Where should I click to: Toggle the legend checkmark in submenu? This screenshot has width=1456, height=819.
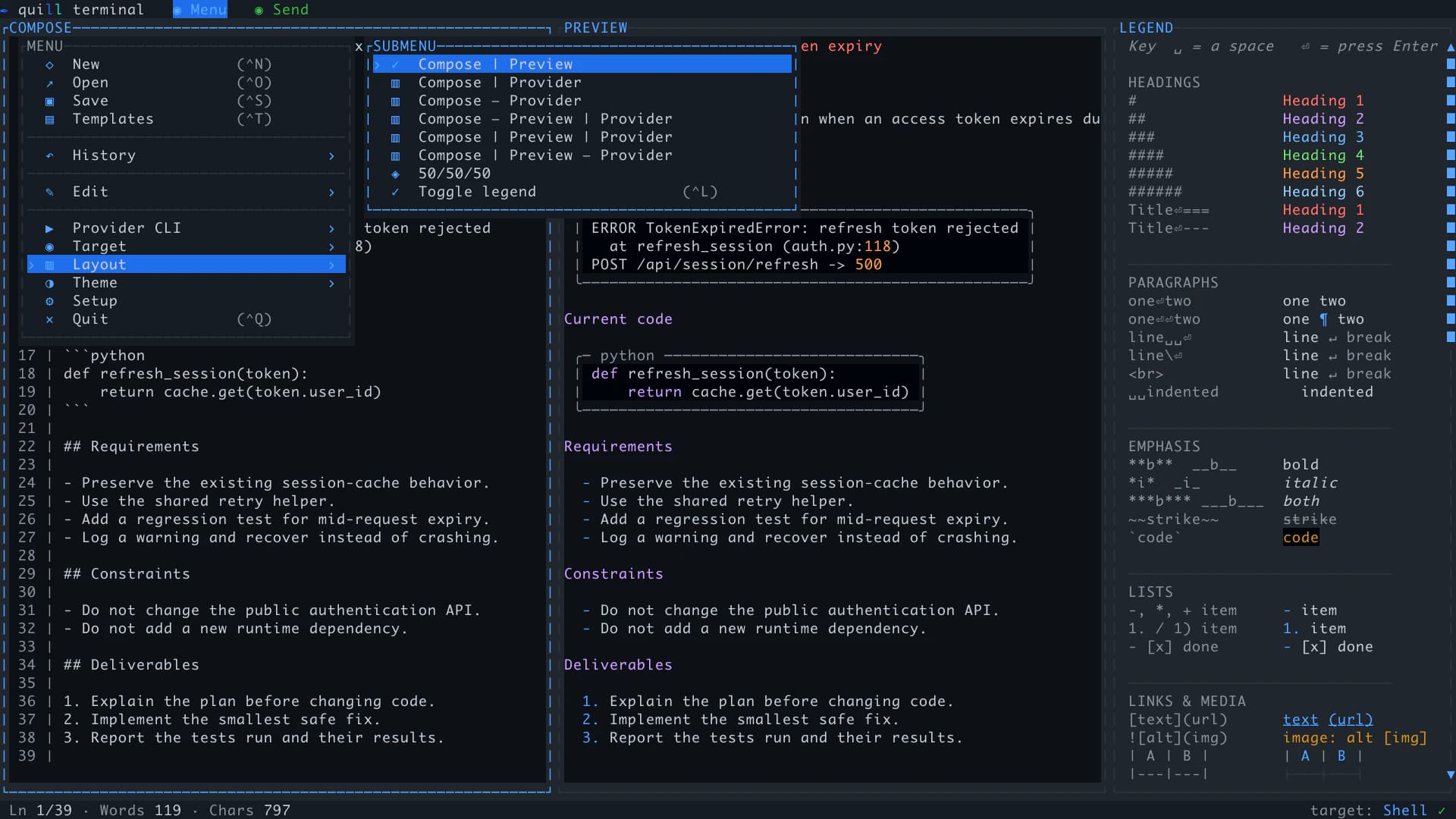click(x=395, y=193)
